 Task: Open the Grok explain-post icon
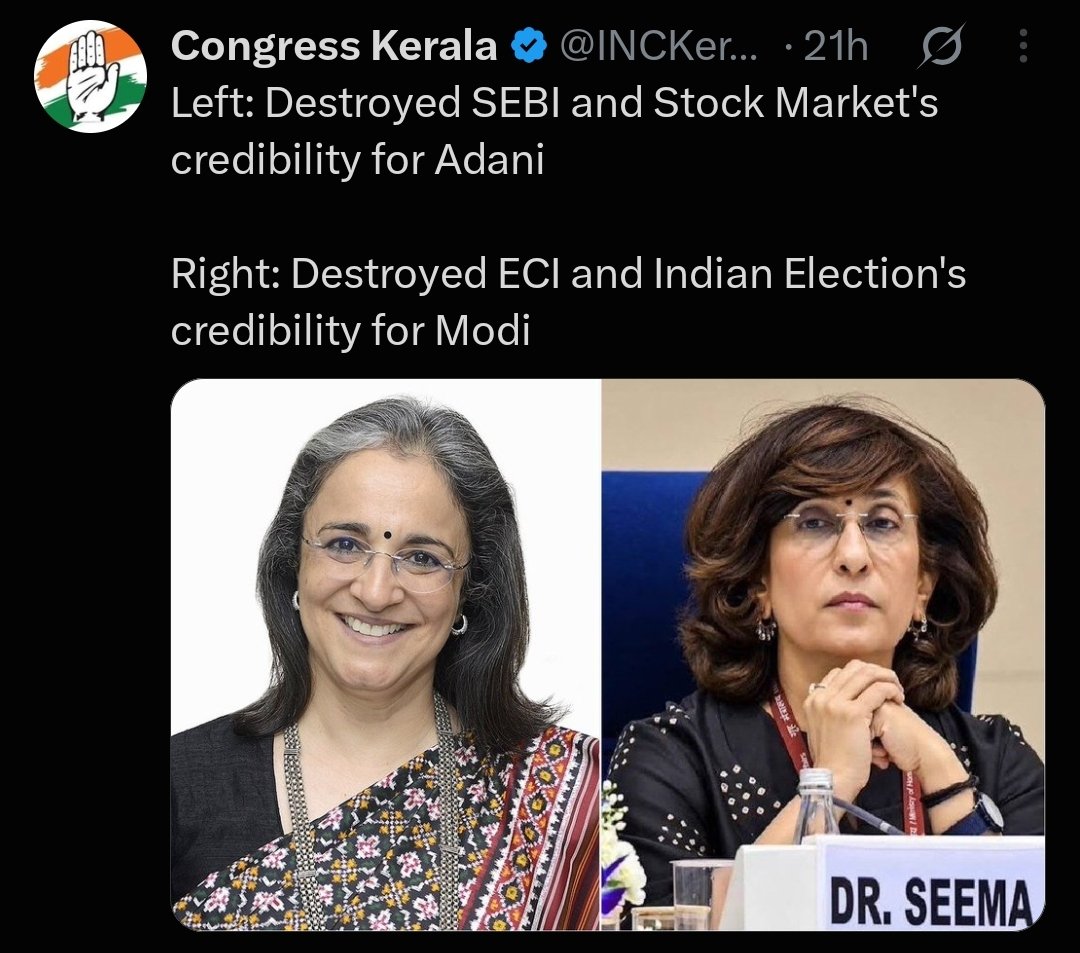(942, 46)
